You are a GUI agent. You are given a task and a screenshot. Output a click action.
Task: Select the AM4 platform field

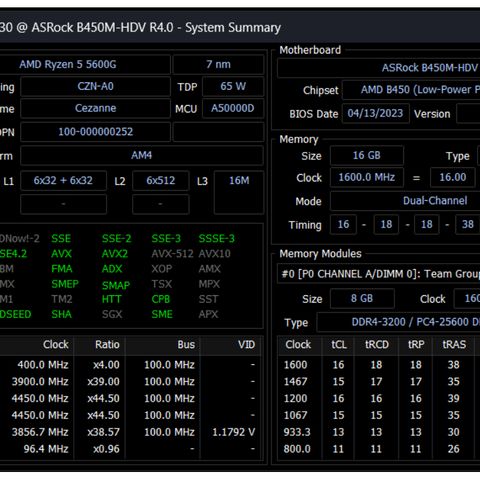(x=142, y=155)
